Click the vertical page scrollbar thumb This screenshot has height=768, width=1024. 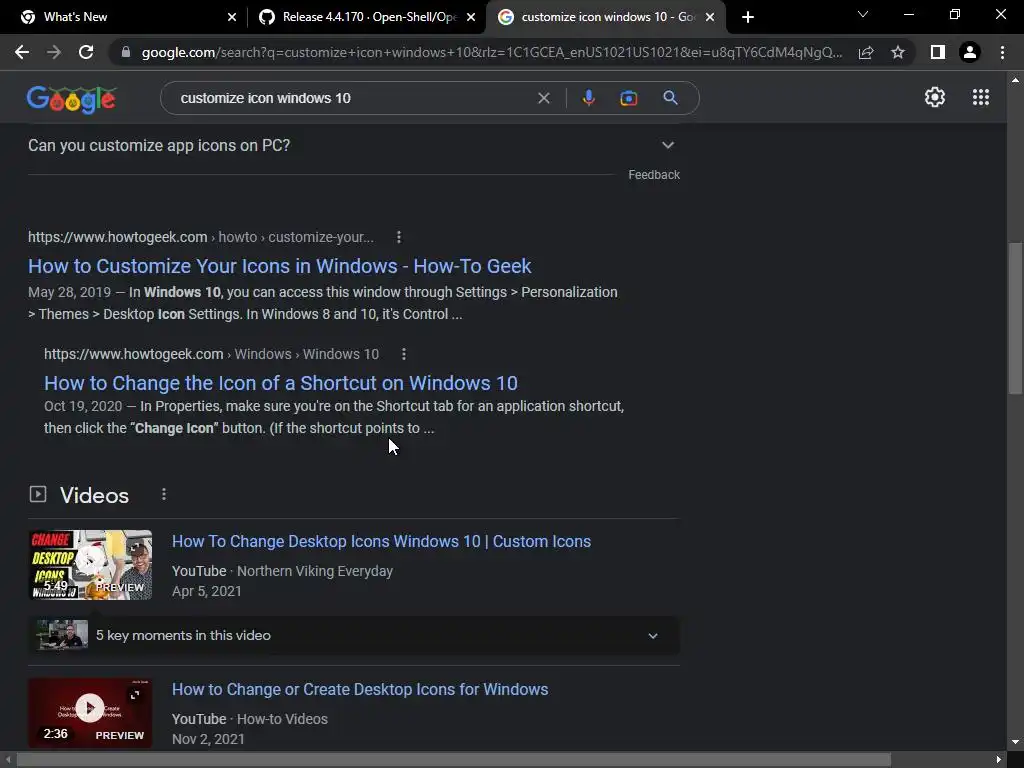click(1015, 318)
